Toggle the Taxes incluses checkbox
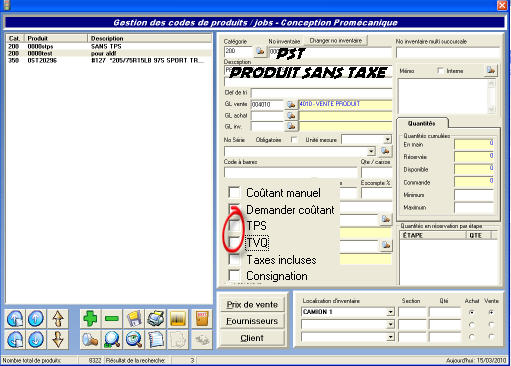Screen dimensions: 511x366 pos(234,260)
